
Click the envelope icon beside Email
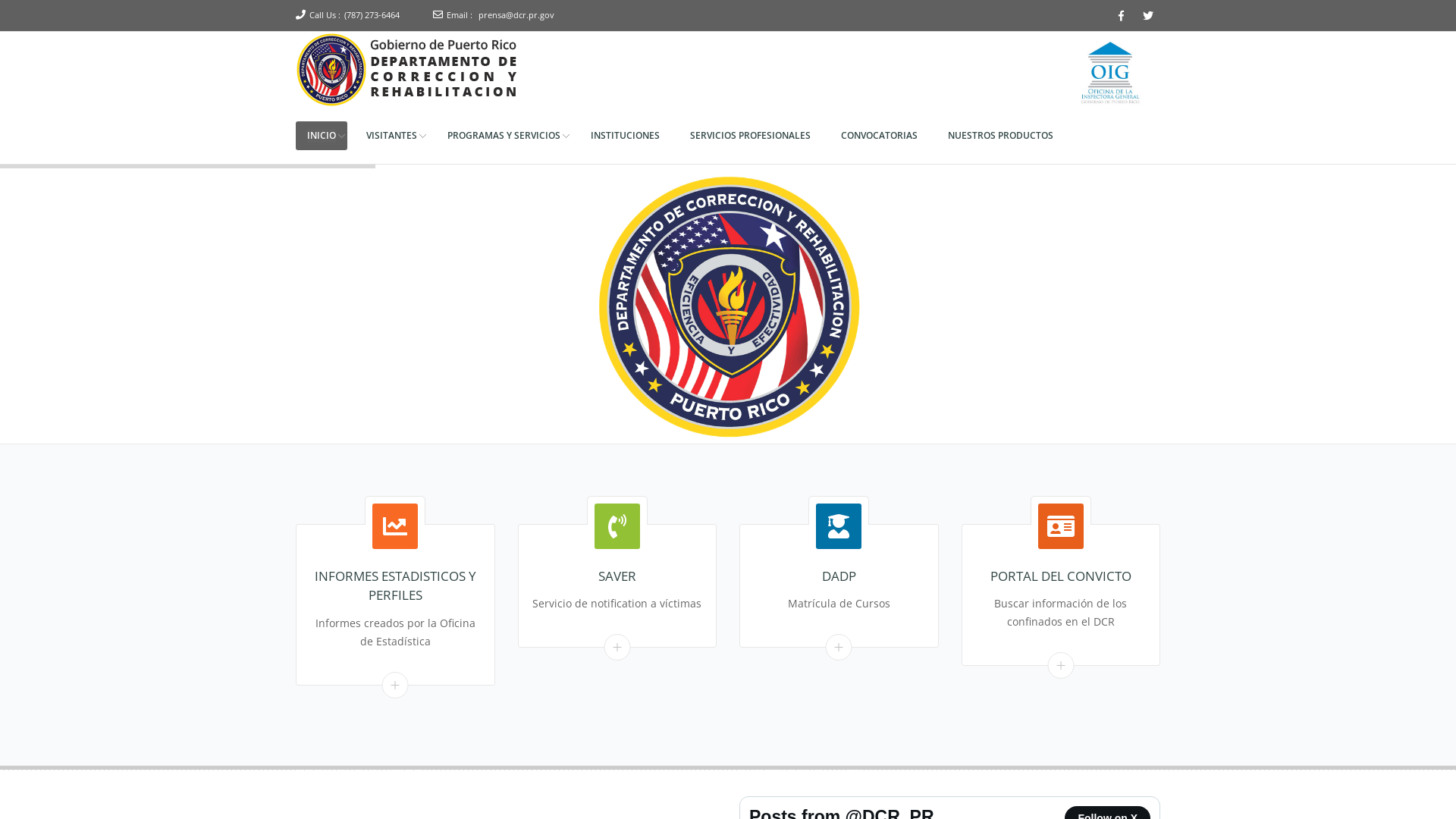(438, 14)
